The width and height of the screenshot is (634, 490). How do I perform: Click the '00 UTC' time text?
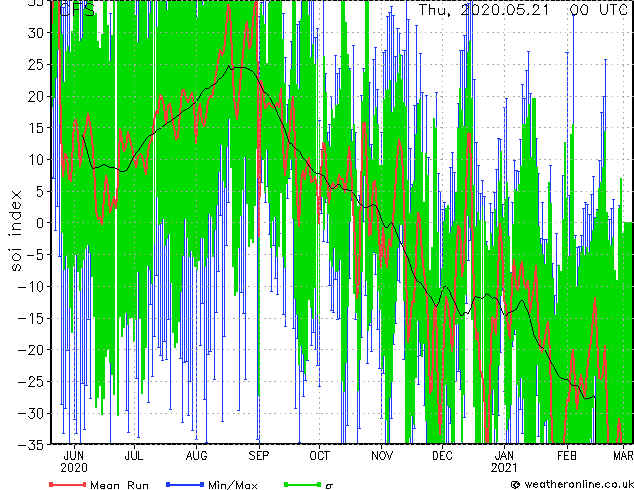(598, 10)
